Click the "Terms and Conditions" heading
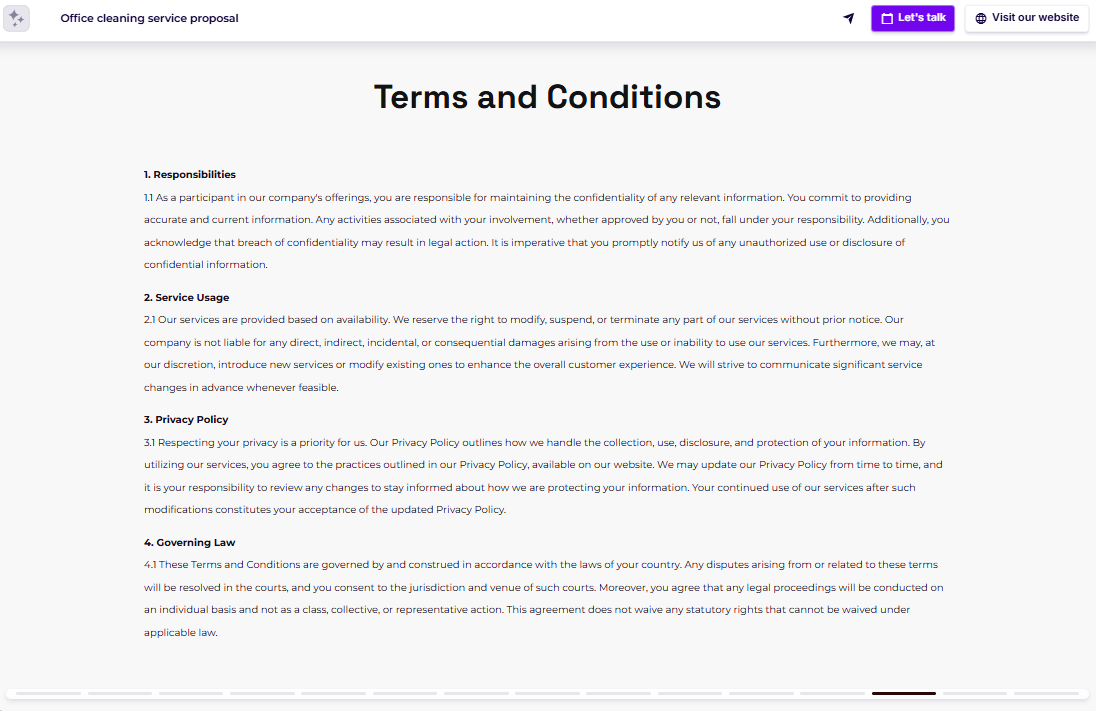The height and width of the screenshot is (711, 1096). coord(547,97)
